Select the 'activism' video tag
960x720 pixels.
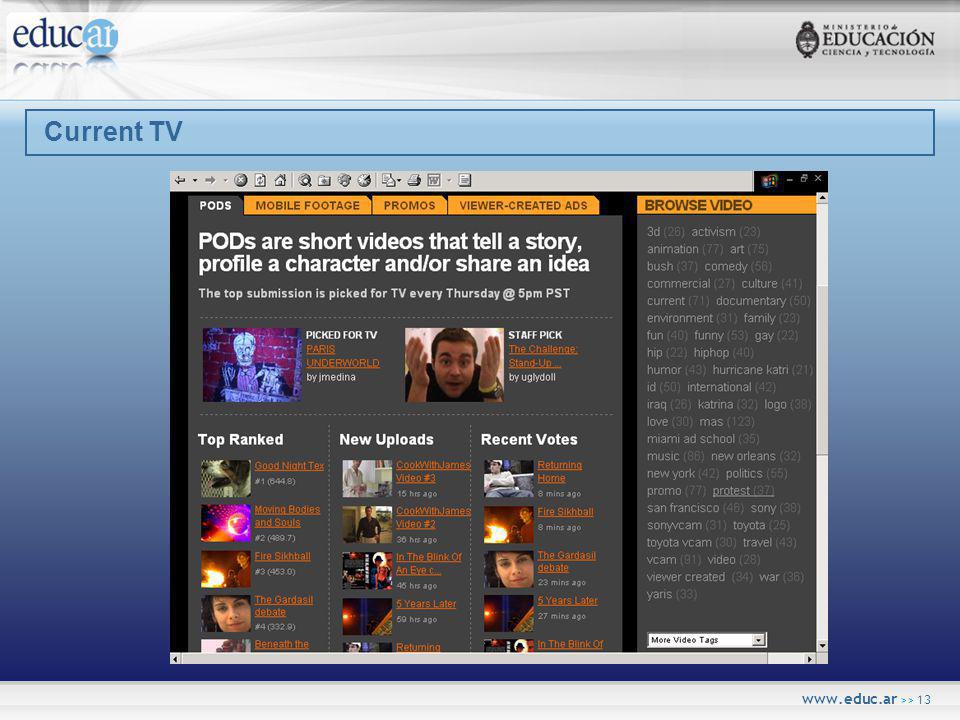point(713,231)
